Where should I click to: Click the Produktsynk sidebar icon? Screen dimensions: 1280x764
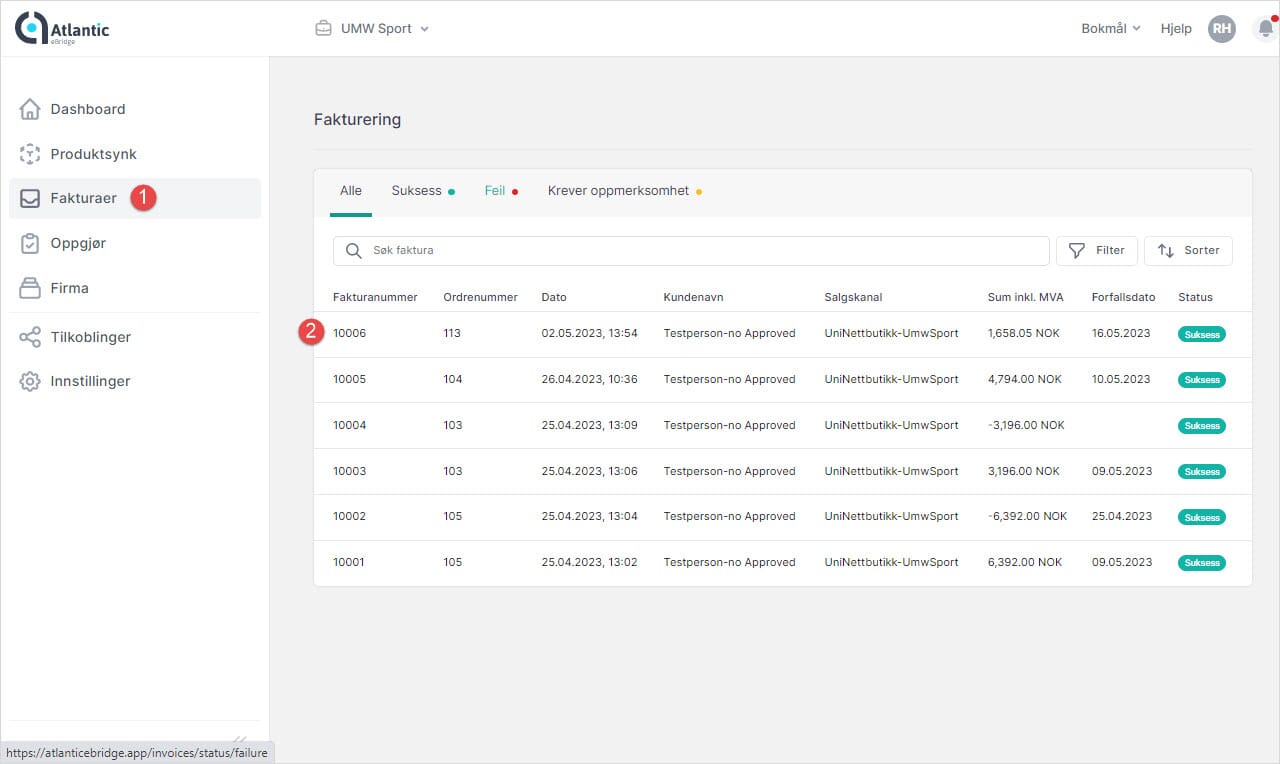coord(30,154)
